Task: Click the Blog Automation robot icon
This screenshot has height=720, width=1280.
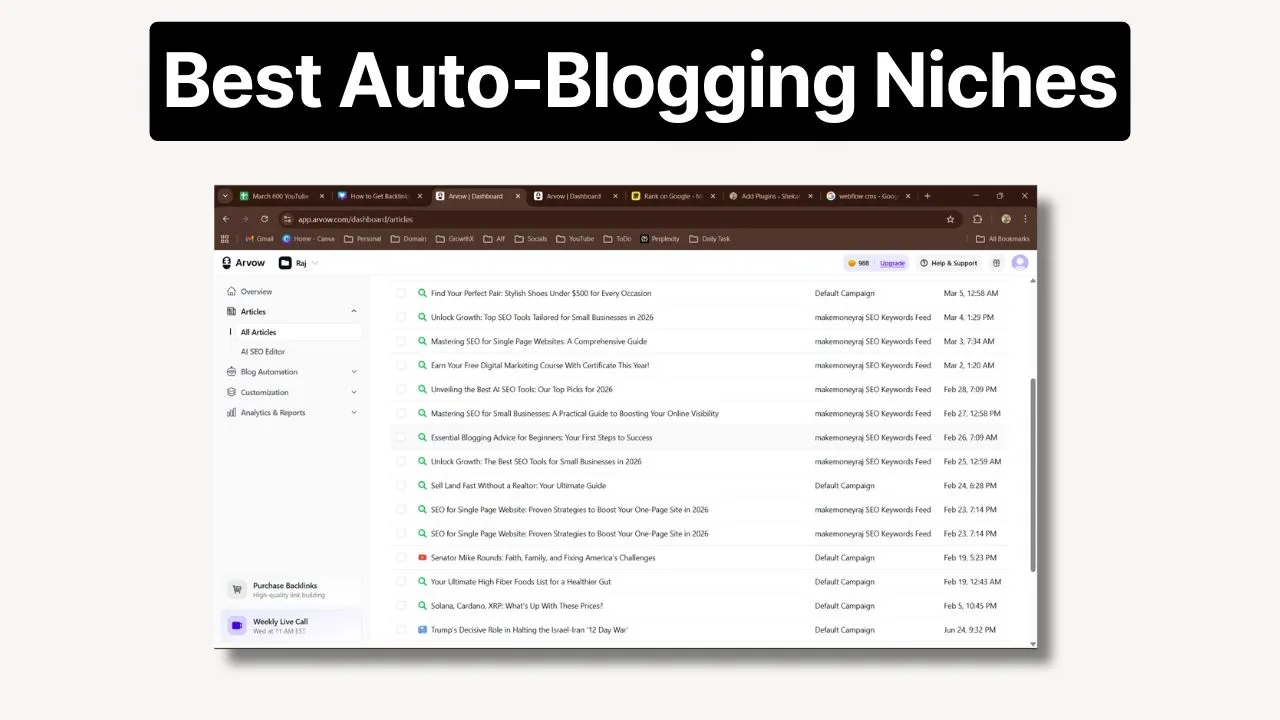Action: point(232,372)
